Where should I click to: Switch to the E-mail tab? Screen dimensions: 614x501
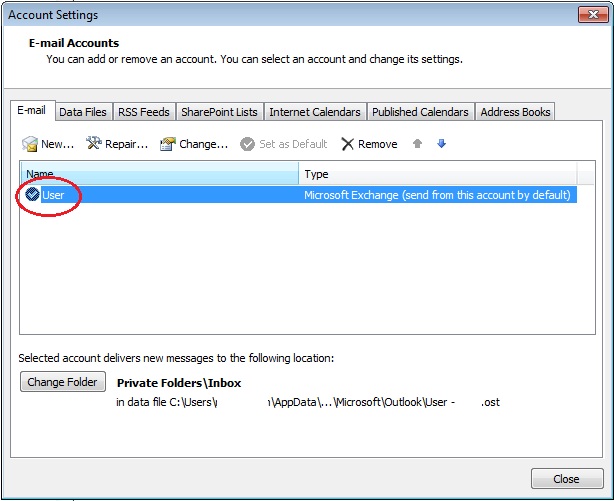click(x=32, y=110)
